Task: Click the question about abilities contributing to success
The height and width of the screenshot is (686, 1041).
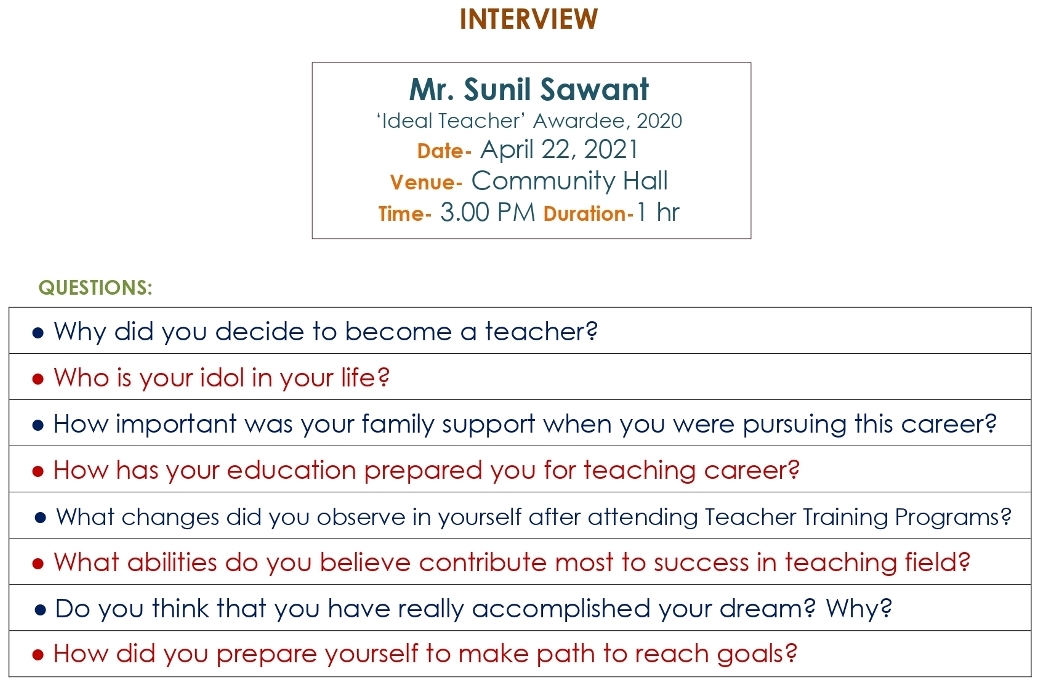Action: click(512, 563)
